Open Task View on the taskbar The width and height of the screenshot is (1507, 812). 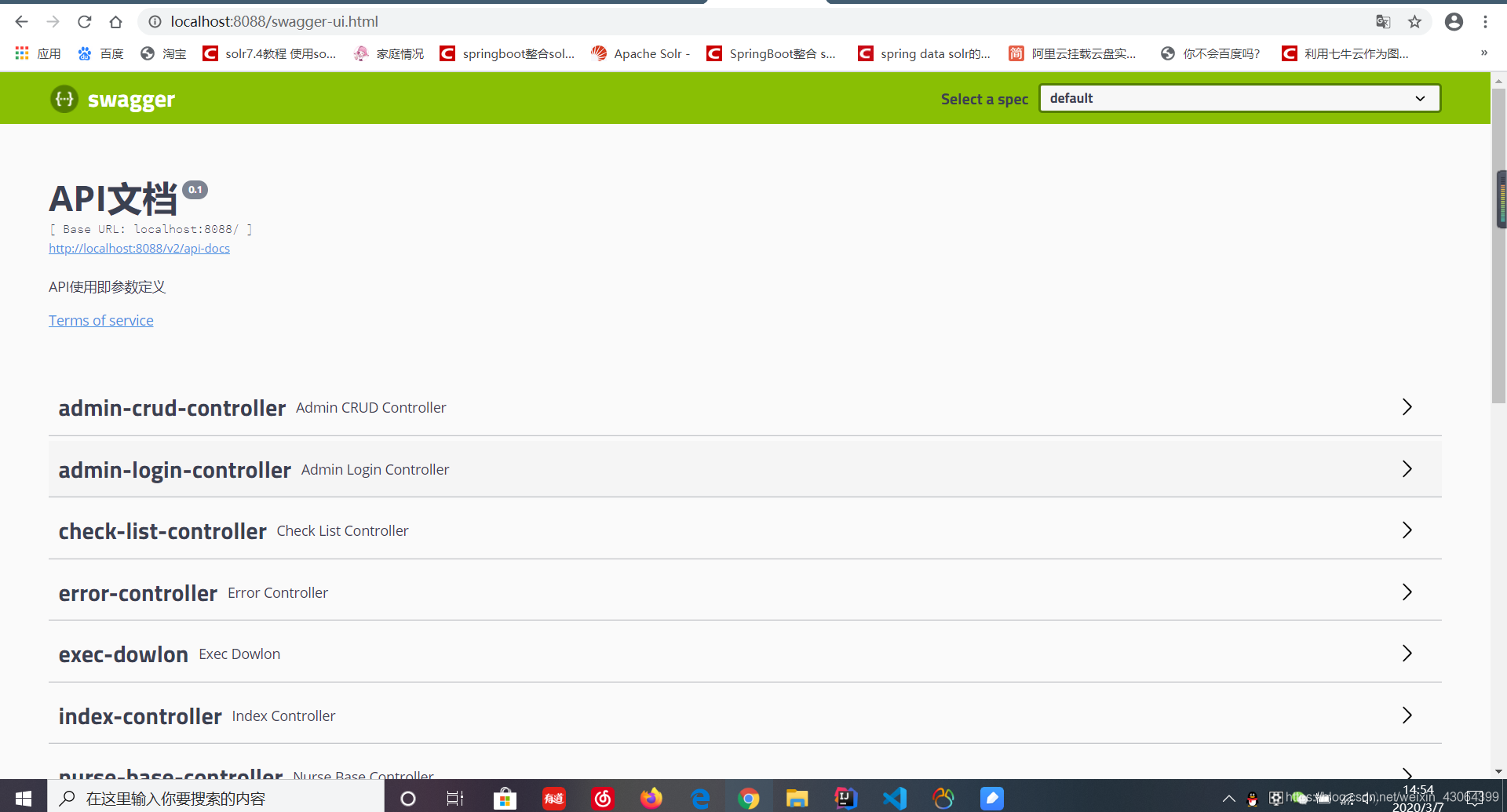(x=454, y=798)
